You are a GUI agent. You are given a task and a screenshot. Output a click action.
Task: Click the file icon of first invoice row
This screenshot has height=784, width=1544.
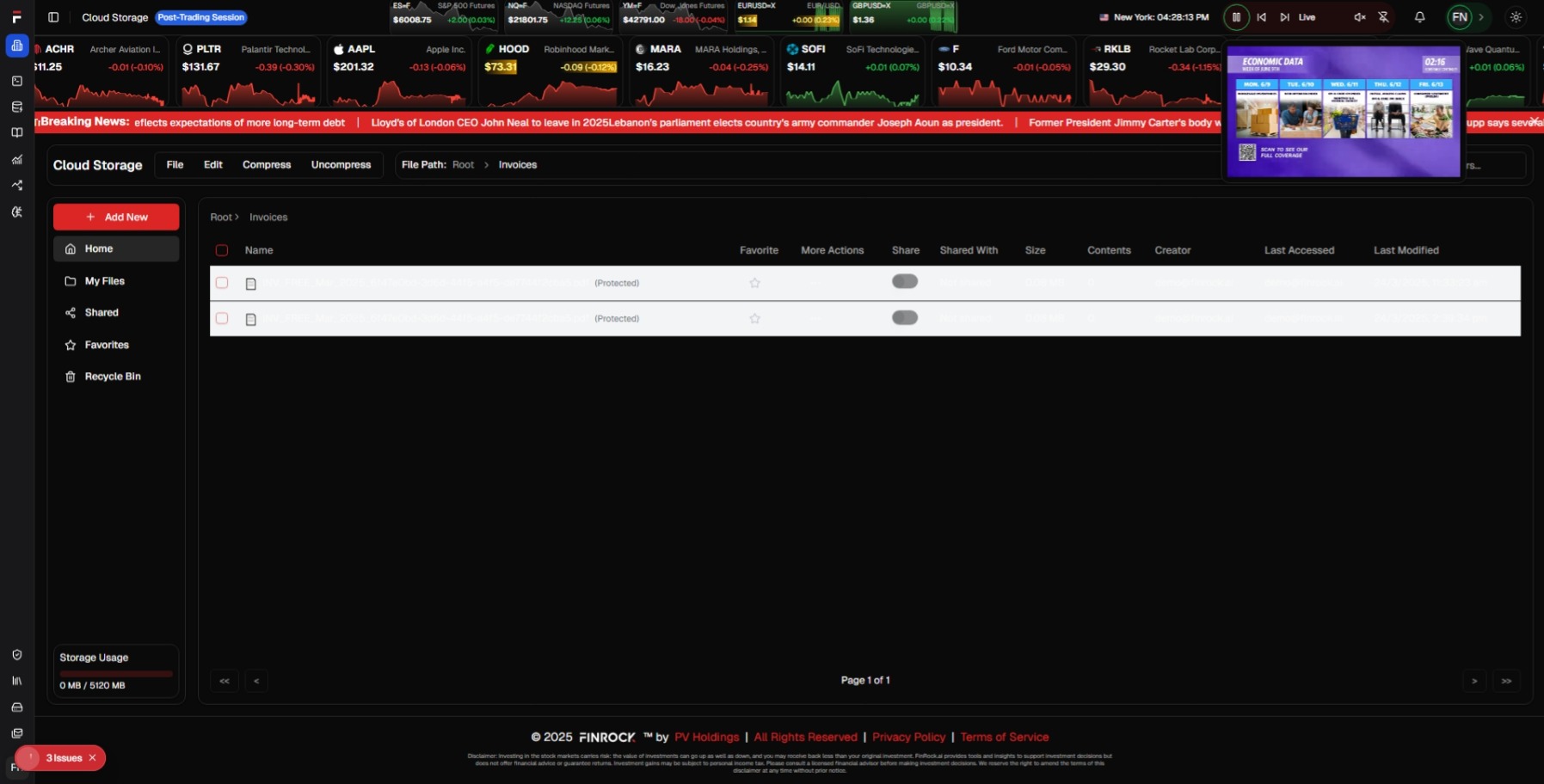pyautogui.click(x=251, y=284)
